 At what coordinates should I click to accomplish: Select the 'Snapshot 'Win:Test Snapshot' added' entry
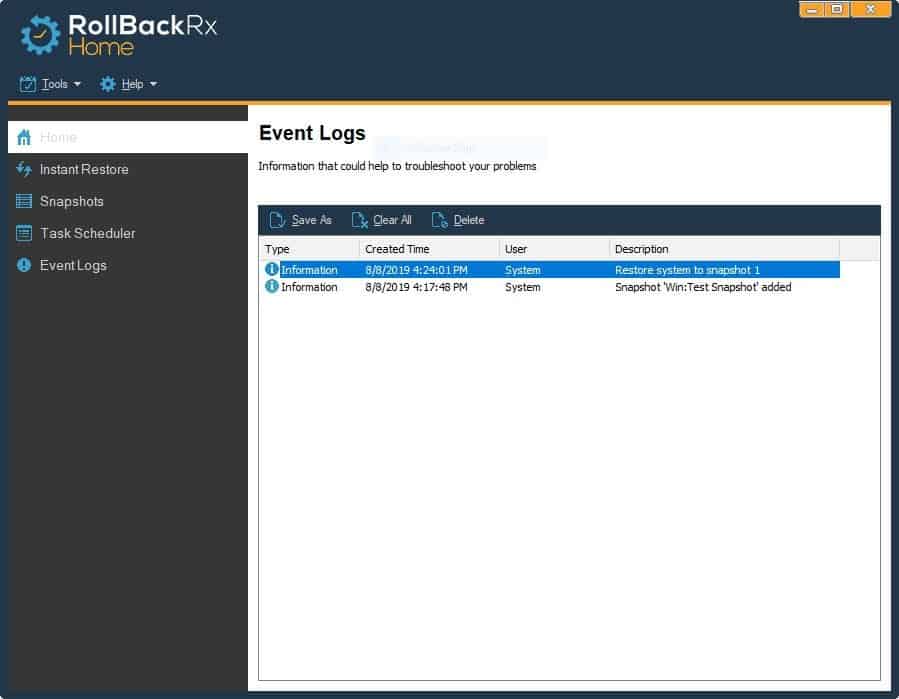click(x=551, y=287)
